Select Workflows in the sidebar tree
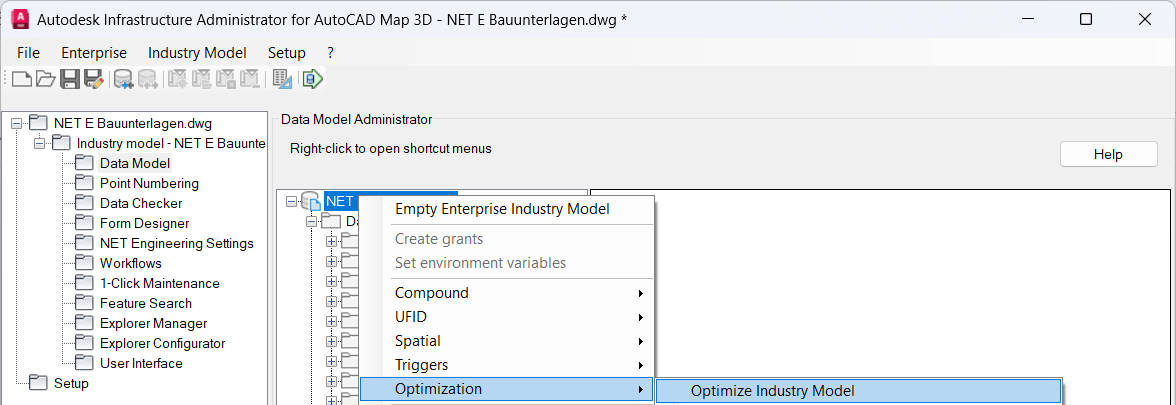Image resolution: width=1176 pixels, height=405 pixels. pyautogui.click(x=130, y=263)
